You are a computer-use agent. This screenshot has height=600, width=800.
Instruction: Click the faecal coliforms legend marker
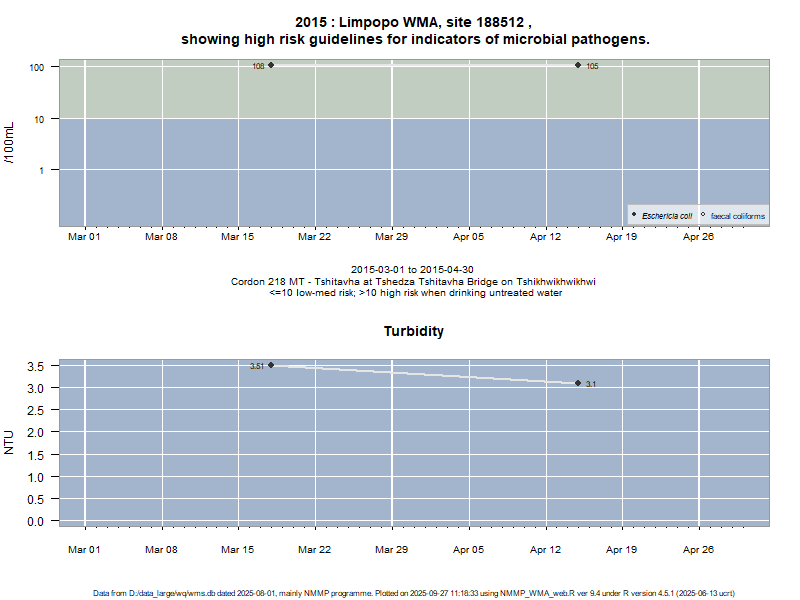click(x=703, y=215)
